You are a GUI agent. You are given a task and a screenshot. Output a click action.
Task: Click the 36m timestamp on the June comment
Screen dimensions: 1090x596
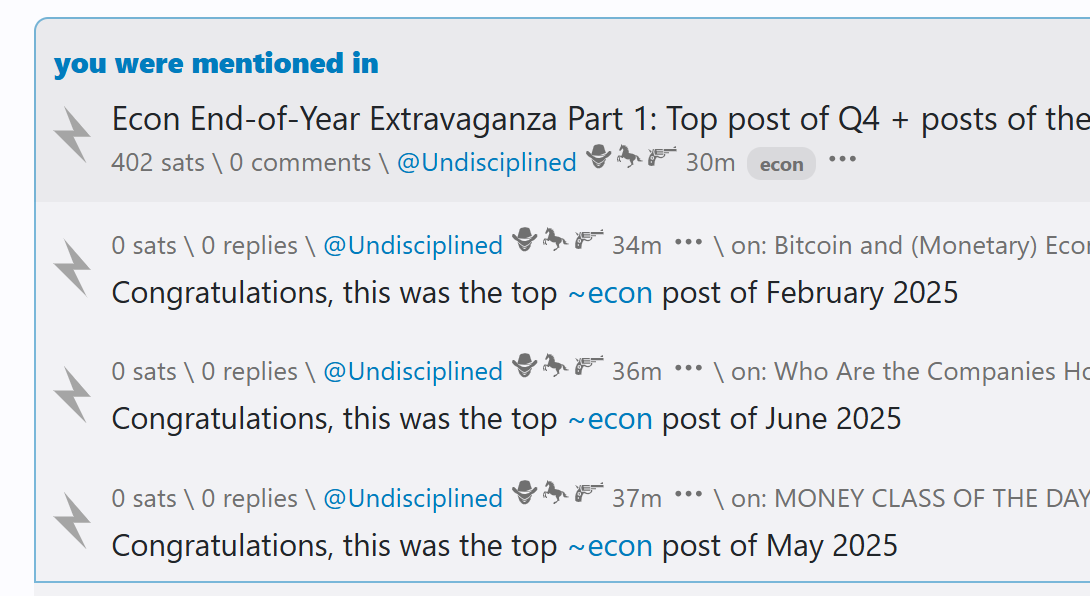[x=637, y=372]
